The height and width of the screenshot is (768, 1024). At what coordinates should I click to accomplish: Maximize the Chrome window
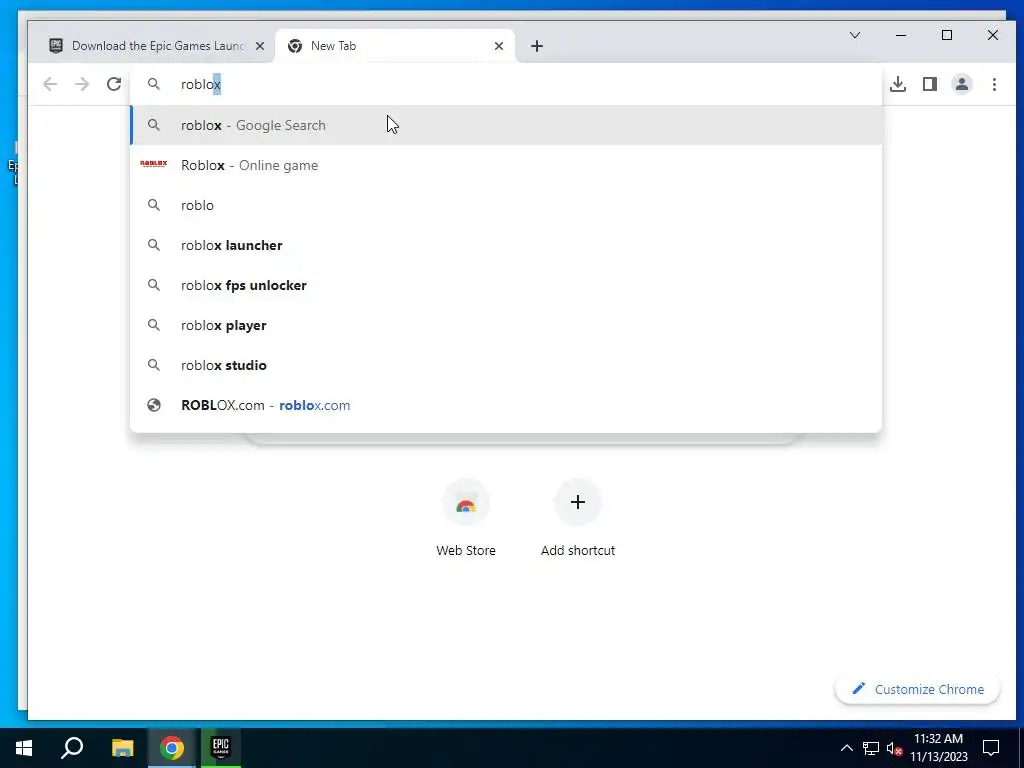pos(947,35)
